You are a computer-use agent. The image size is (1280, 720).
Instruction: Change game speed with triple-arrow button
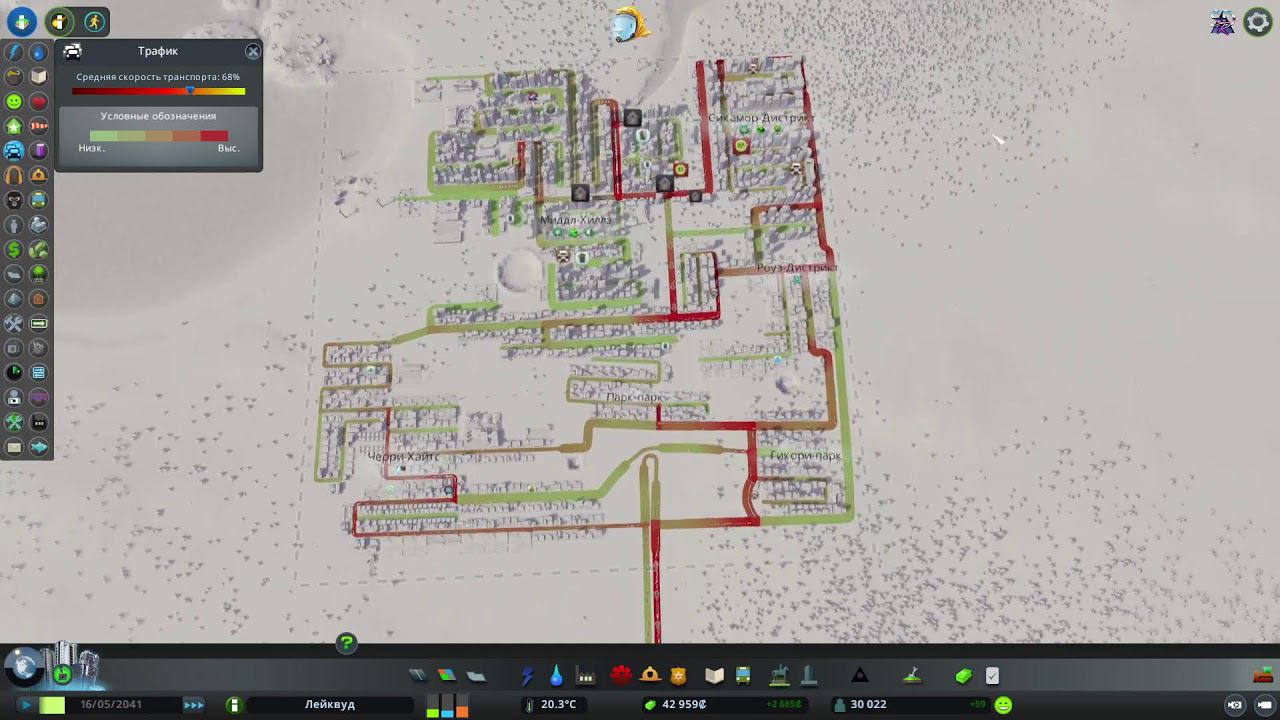[x=194, y=705]
